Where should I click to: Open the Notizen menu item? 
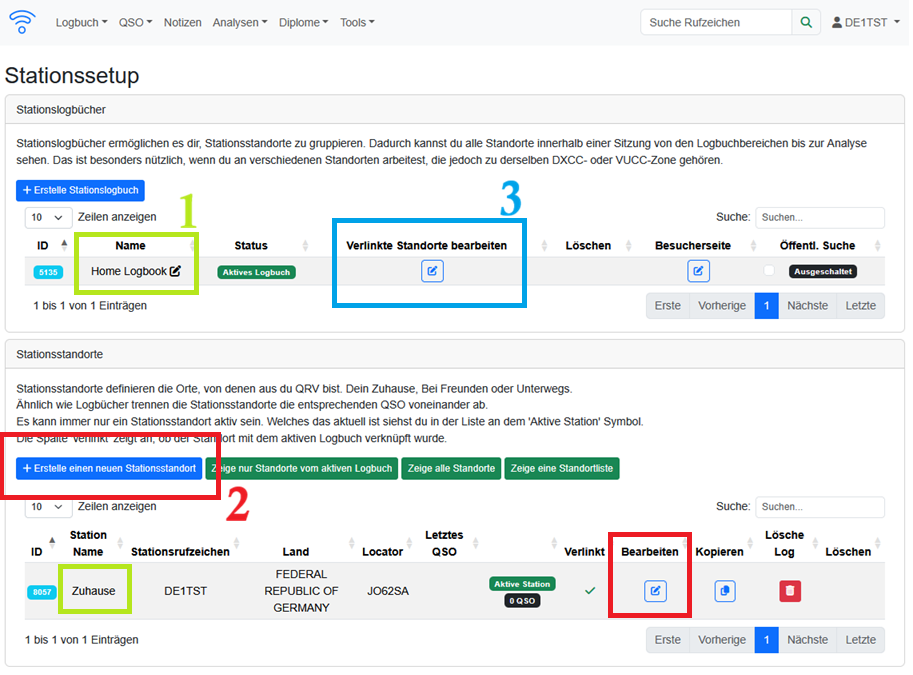coord(182,22)
